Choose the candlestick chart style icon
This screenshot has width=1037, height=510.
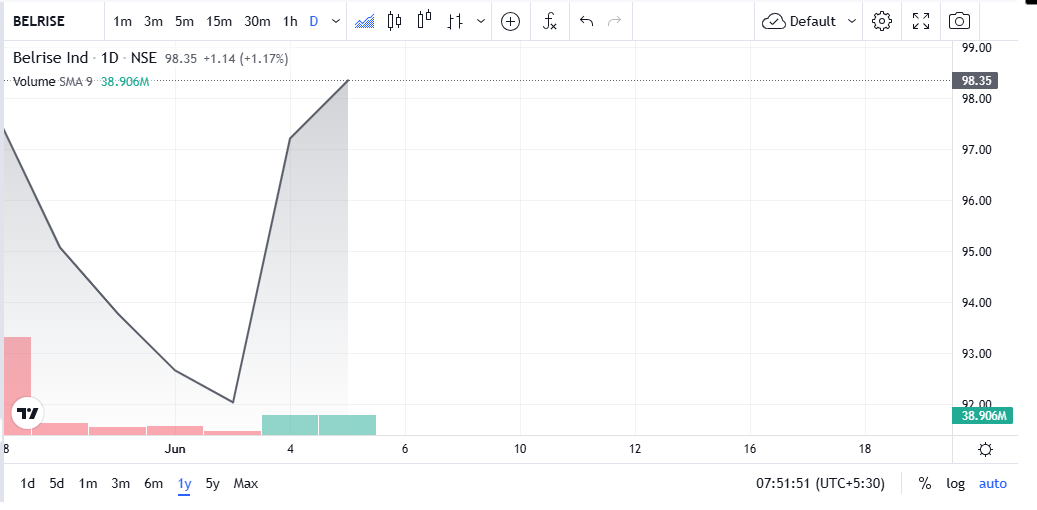tap(395, 21)
